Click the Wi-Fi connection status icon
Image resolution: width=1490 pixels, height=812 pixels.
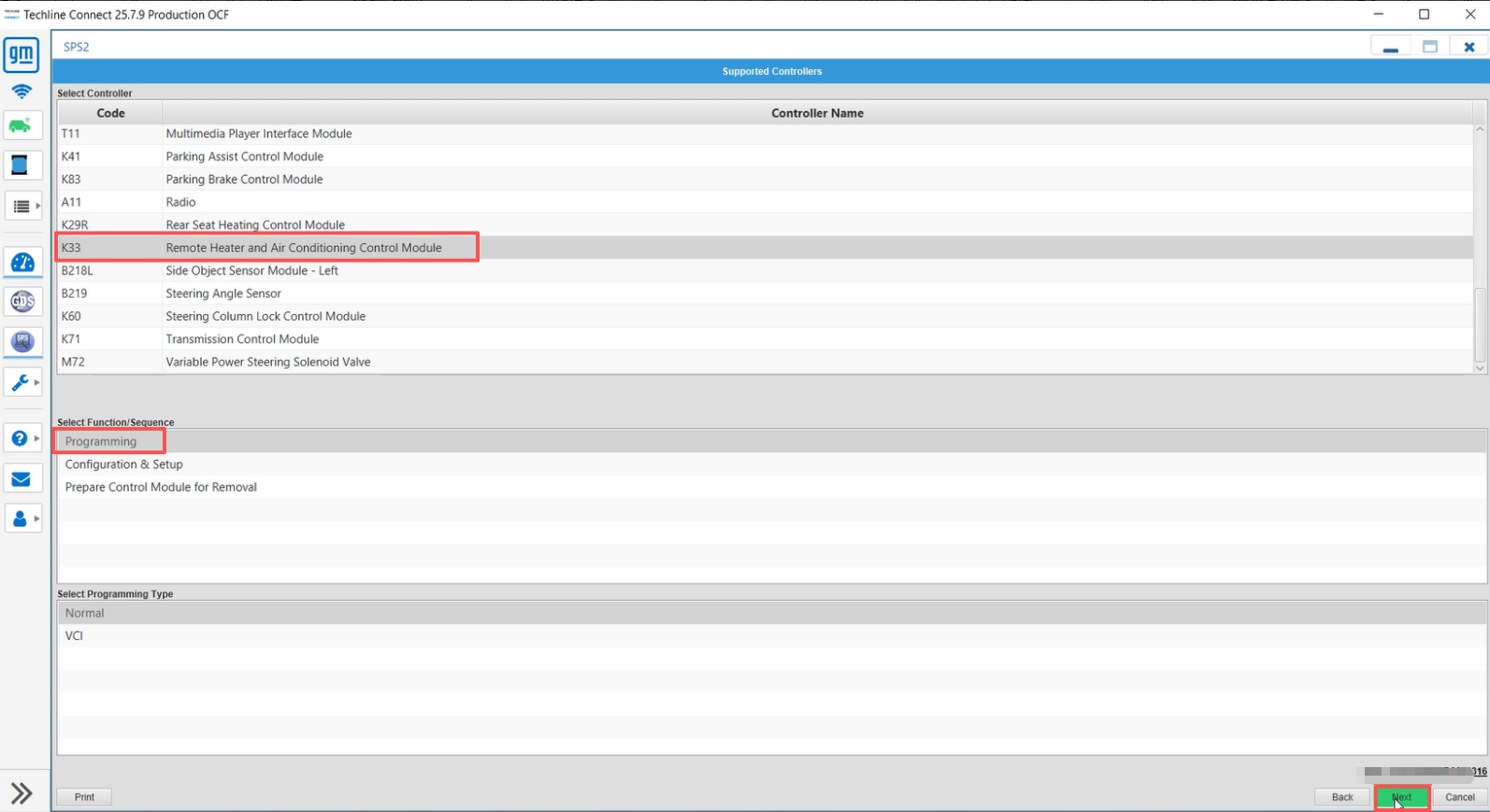(21, 92)
